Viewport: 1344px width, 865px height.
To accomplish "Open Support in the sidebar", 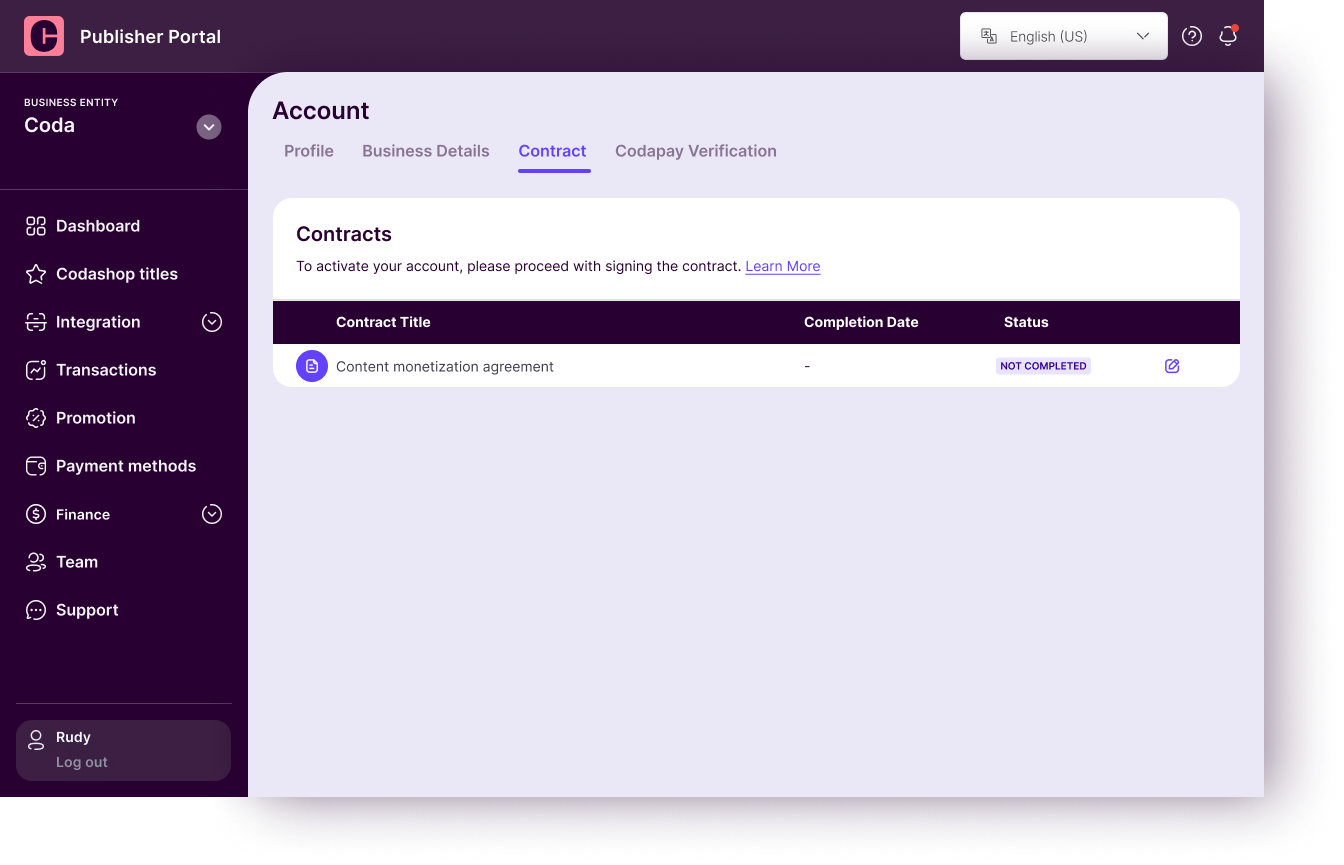I will [x=87, y=610].
